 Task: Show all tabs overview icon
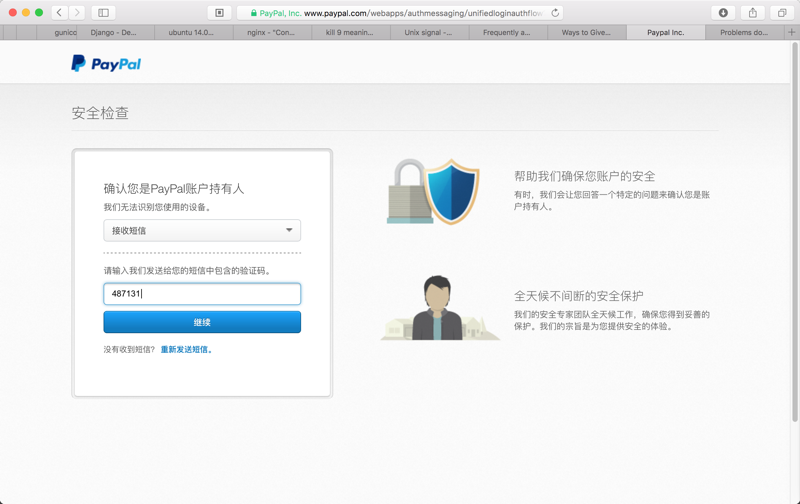pyautogui.click(x=782, y=13)
